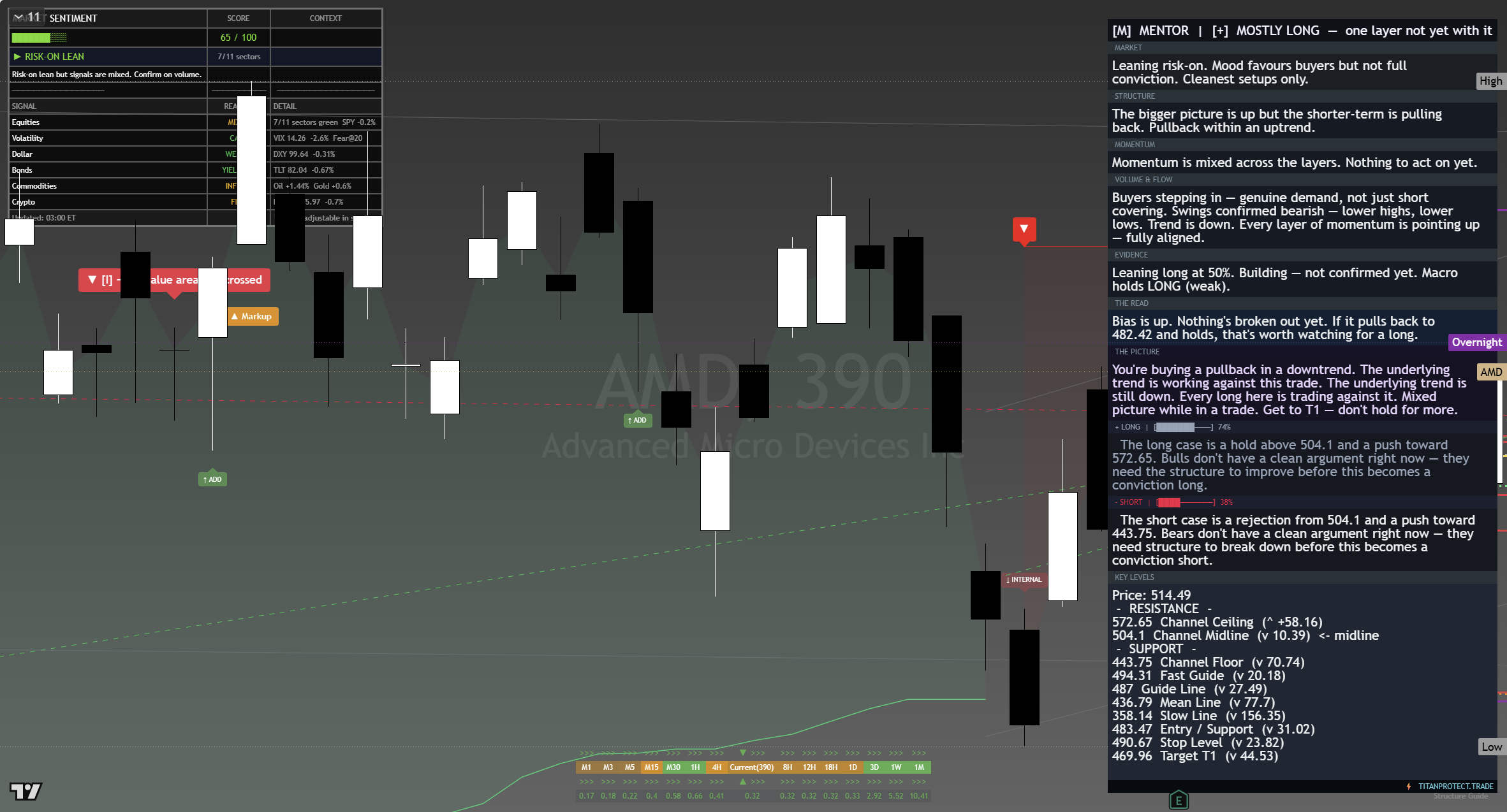Select the Dollar signal row
Screen dimensions: 1507x812
(x=195, y=154)
